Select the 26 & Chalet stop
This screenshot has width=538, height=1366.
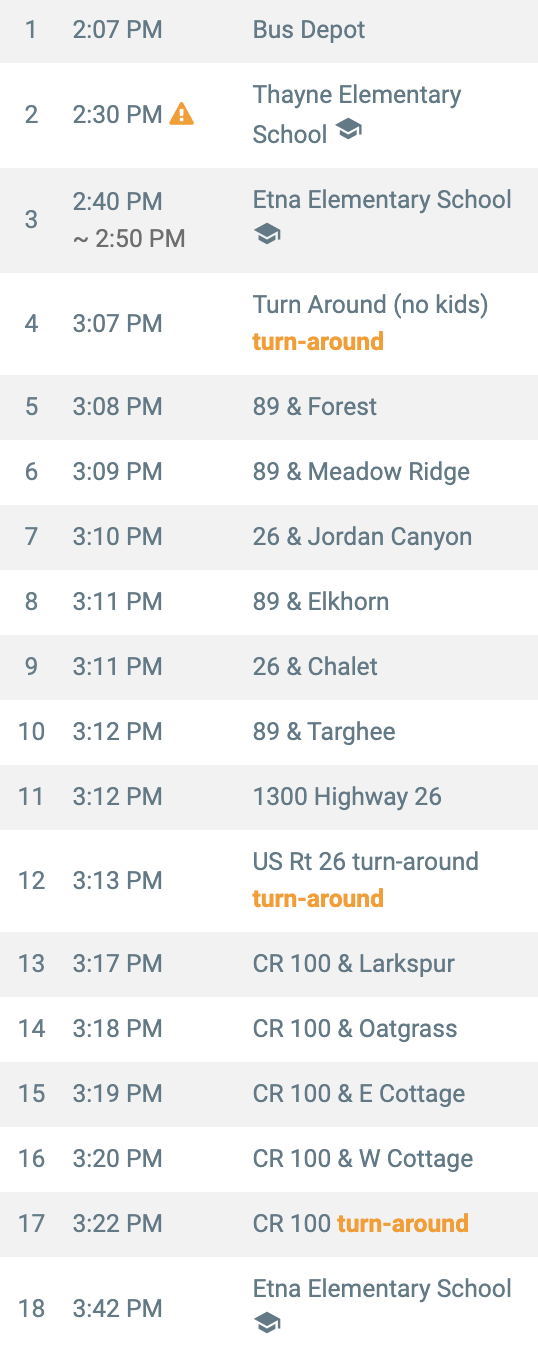click(269, 667)
